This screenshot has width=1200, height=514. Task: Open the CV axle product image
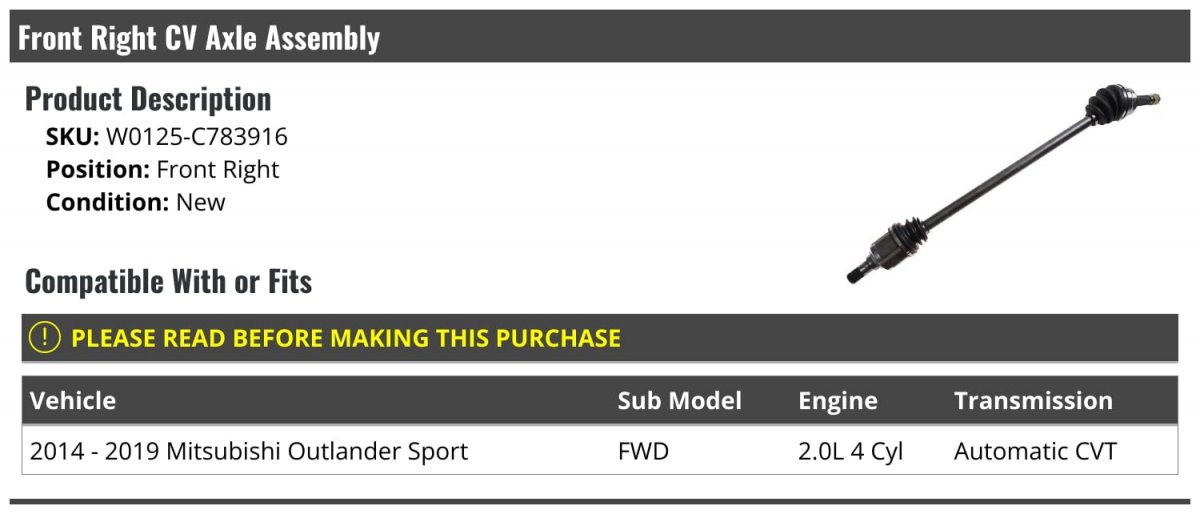pos(1004,186)
